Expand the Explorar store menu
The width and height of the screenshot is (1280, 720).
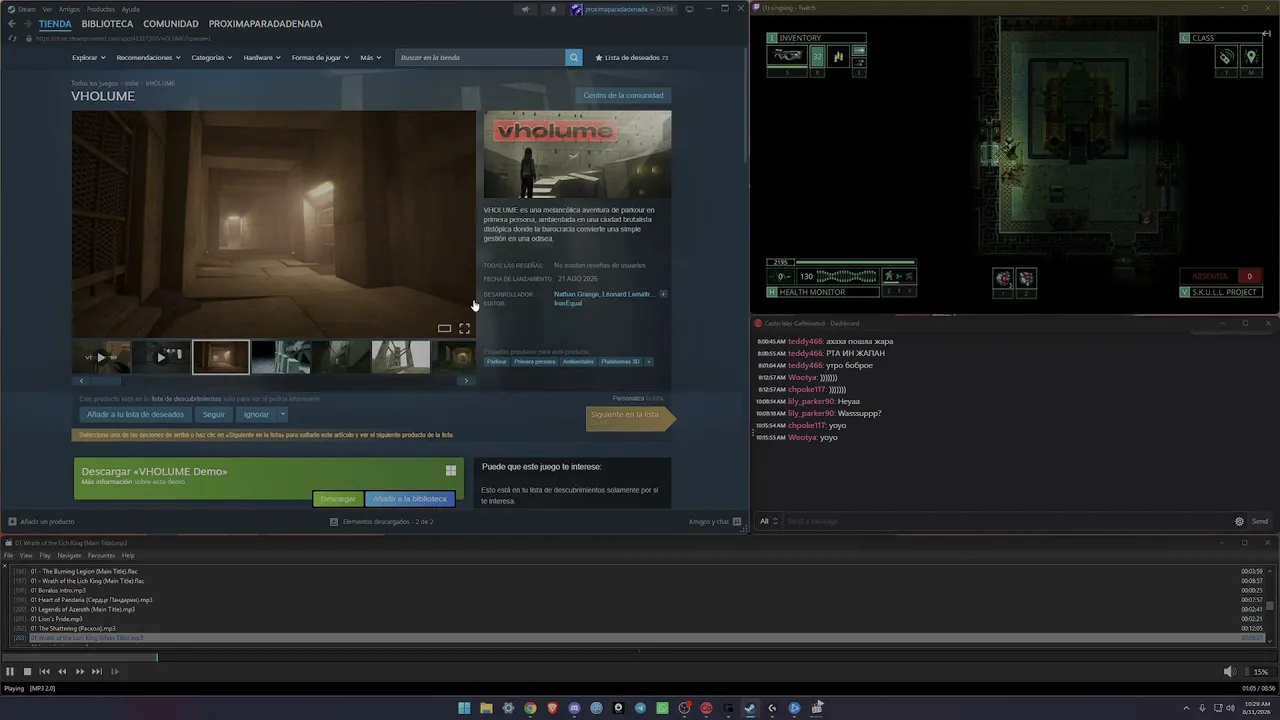pyautogui.click(x=89, y=58)
